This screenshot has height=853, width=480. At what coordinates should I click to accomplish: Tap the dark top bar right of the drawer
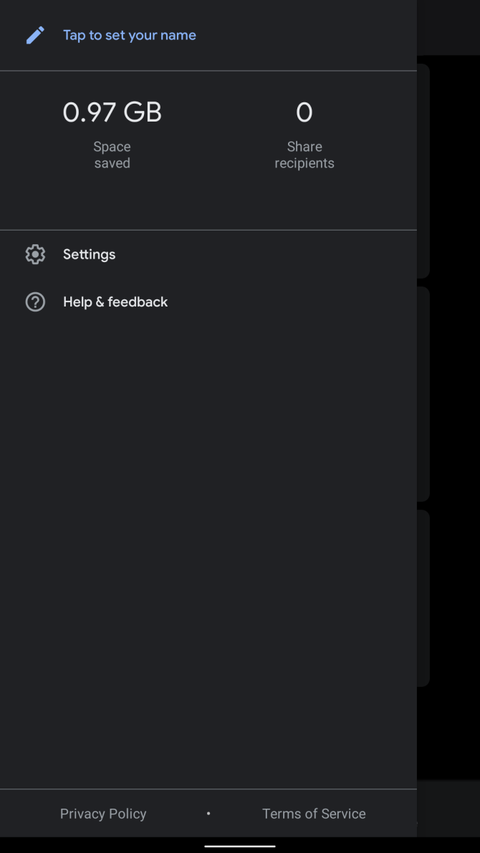coord(448,27)
